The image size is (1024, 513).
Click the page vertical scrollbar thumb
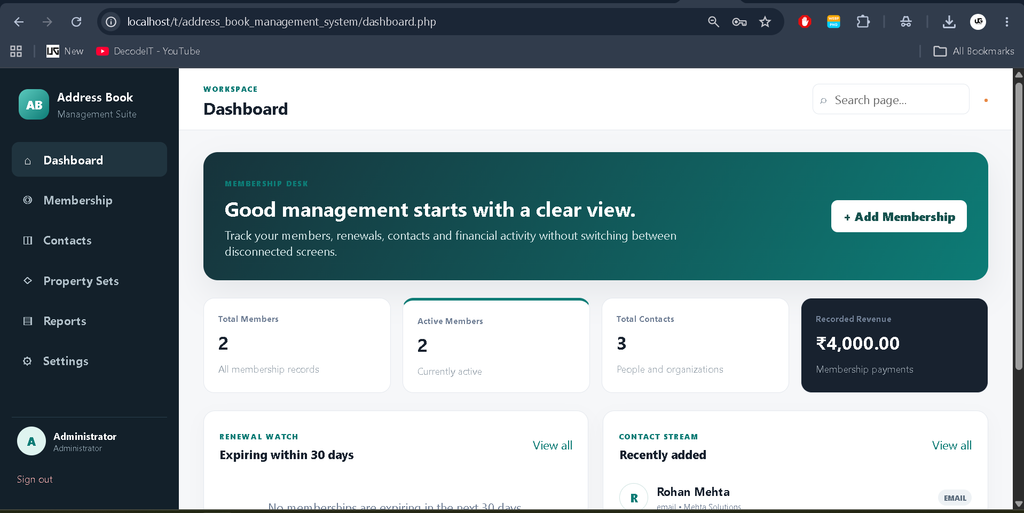point(1018,225)
